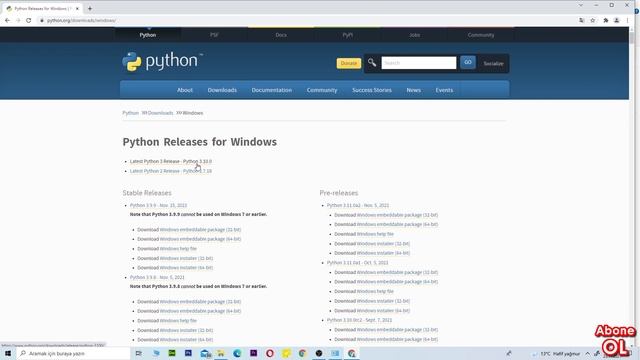Open a new browser tab with plus

coord(90,8)
